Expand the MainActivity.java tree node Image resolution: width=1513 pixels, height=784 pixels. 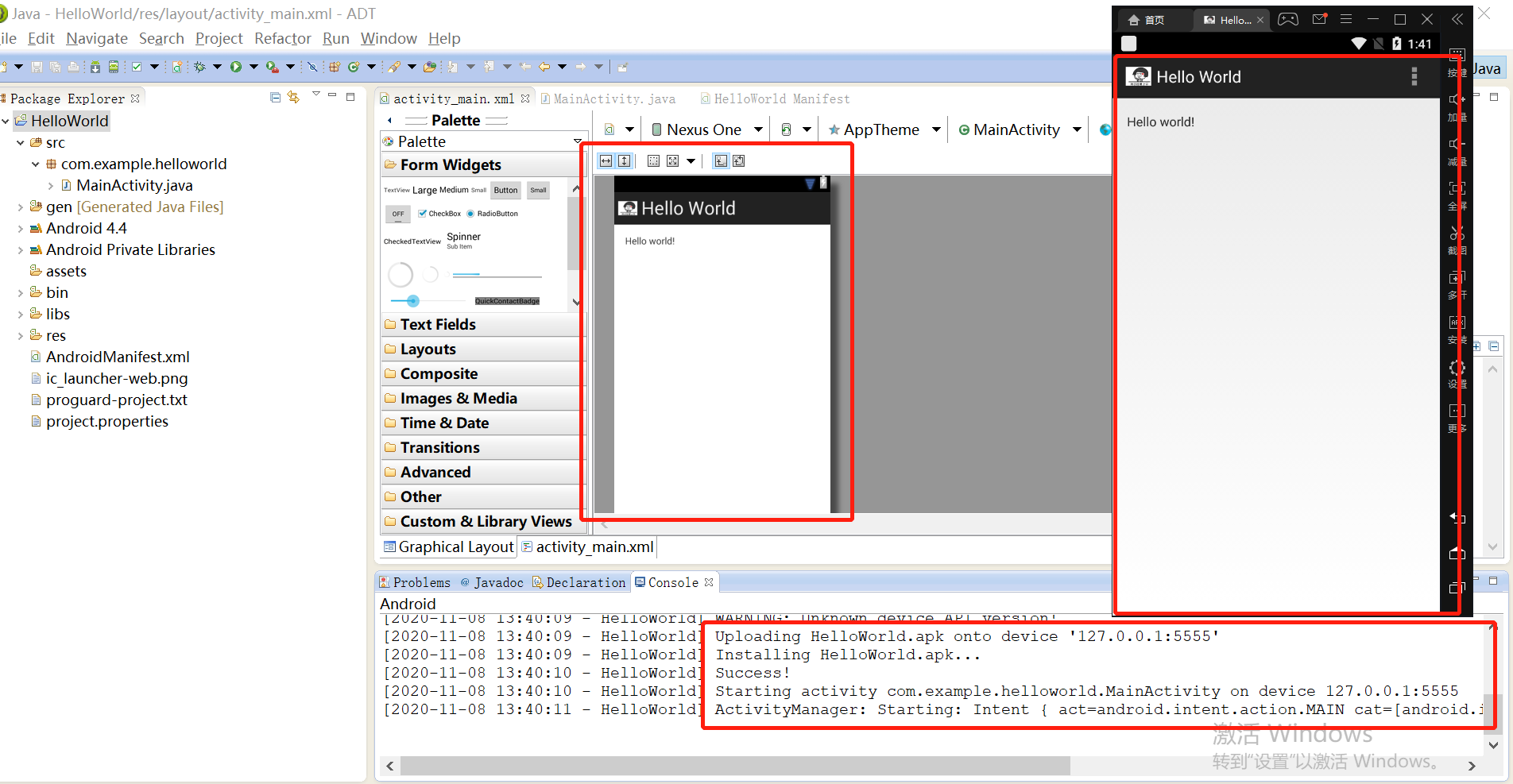pos(51,186)
